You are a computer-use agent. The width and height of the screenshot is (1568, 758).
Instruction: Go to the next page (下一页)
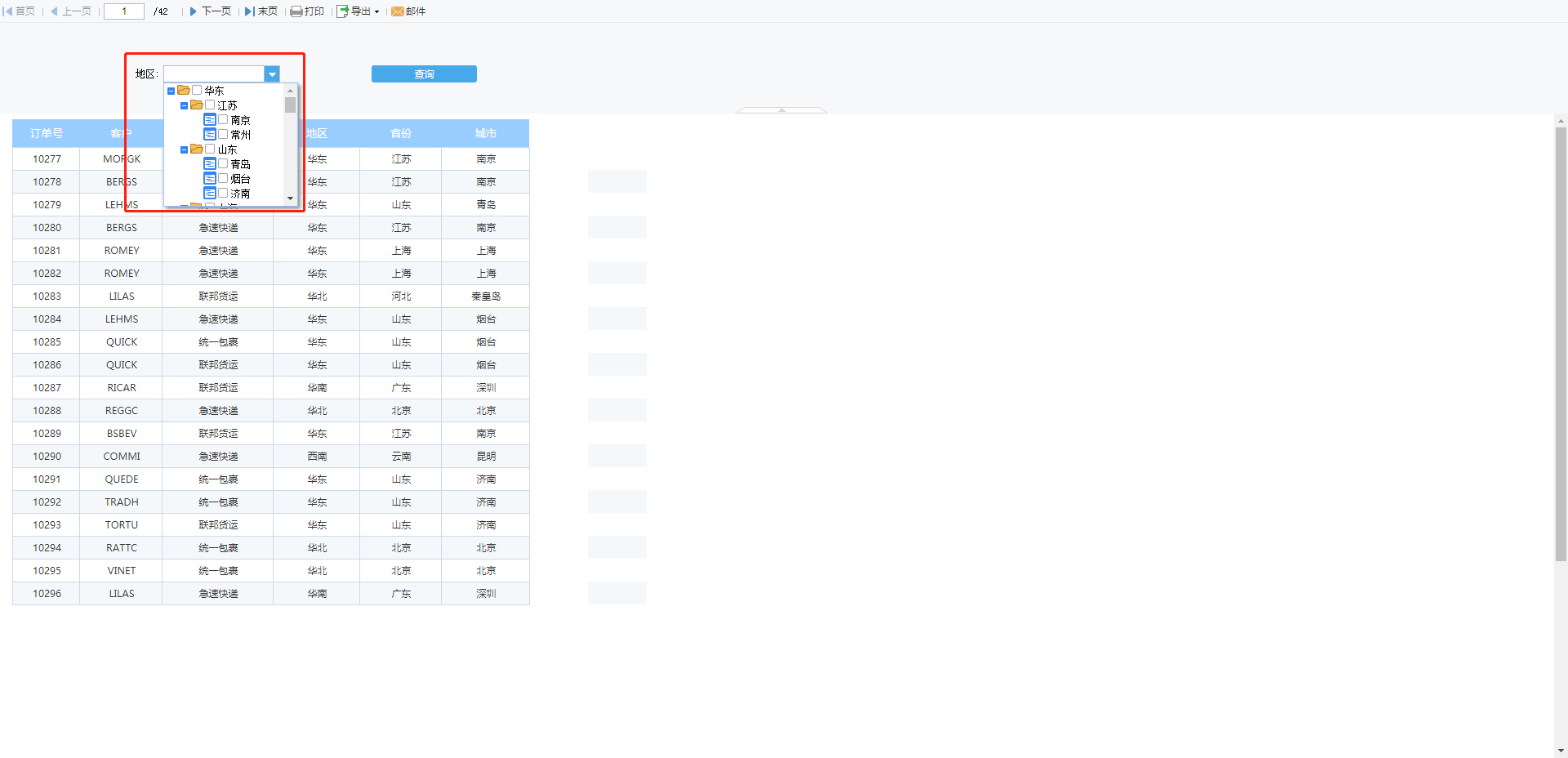click(x=211, y=11)
